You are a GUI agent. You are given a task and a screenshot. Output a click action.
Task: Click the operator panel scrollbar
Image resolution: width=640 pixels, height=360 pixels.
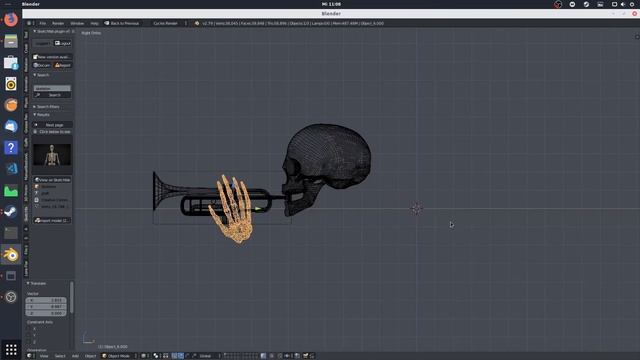pyautogui.click(x=72, y=298)
